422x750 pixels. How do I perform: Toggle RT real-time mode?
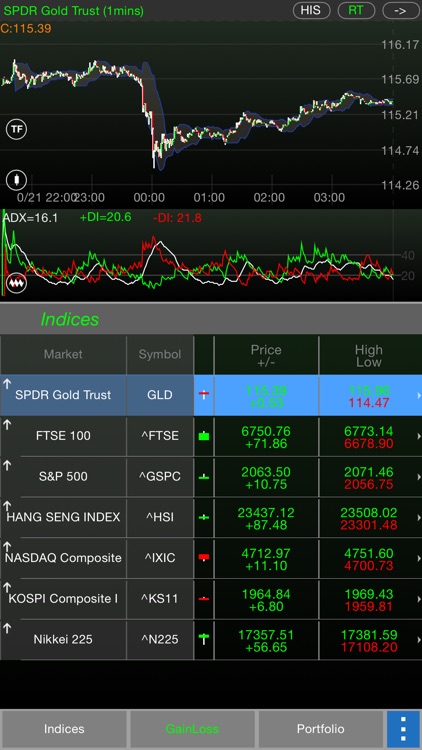tap(356, 10)
